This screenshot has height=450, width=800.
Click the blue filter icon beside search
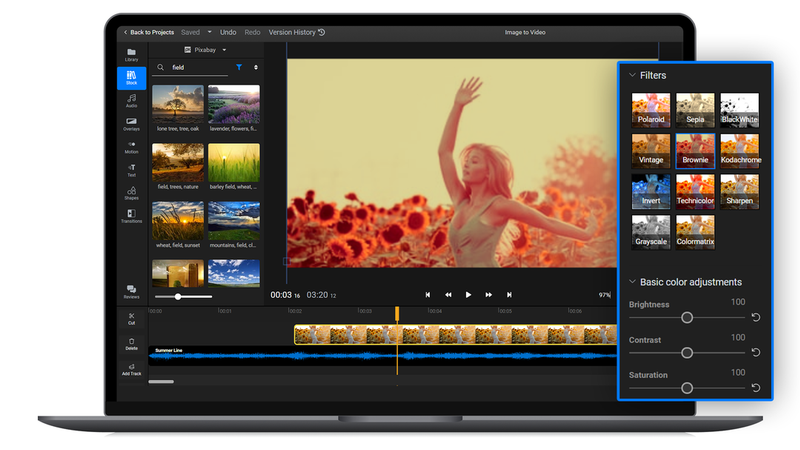[x=239, y=67]
